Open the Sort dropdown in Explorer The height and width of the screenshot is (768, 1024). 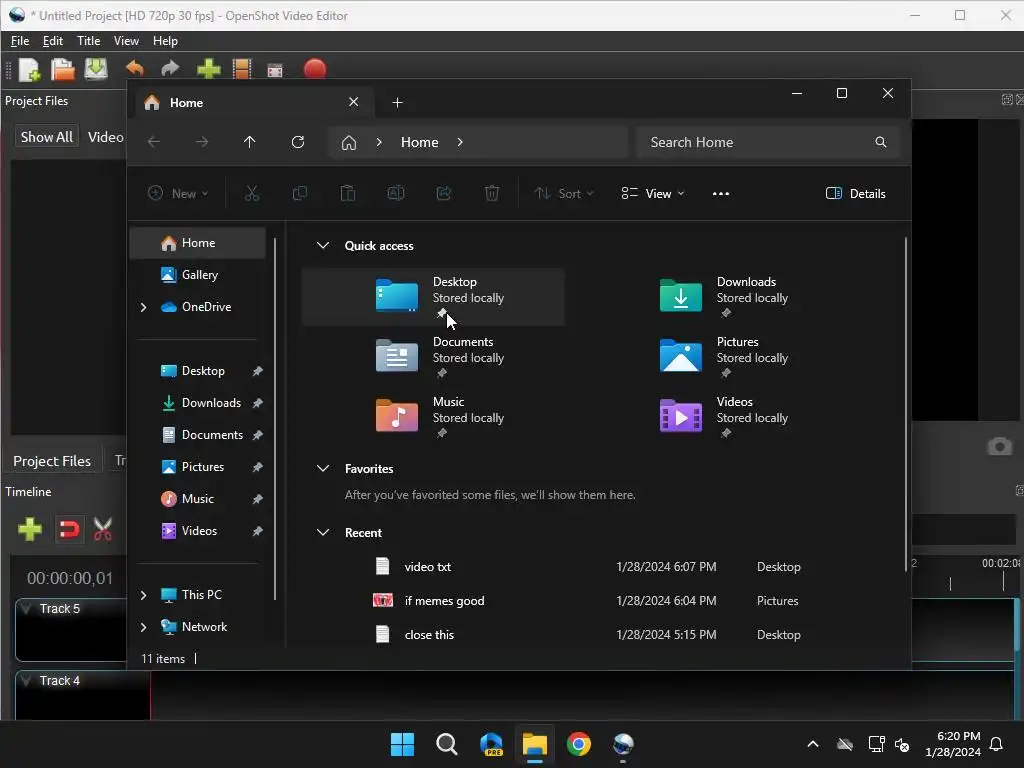click(564, 193)
